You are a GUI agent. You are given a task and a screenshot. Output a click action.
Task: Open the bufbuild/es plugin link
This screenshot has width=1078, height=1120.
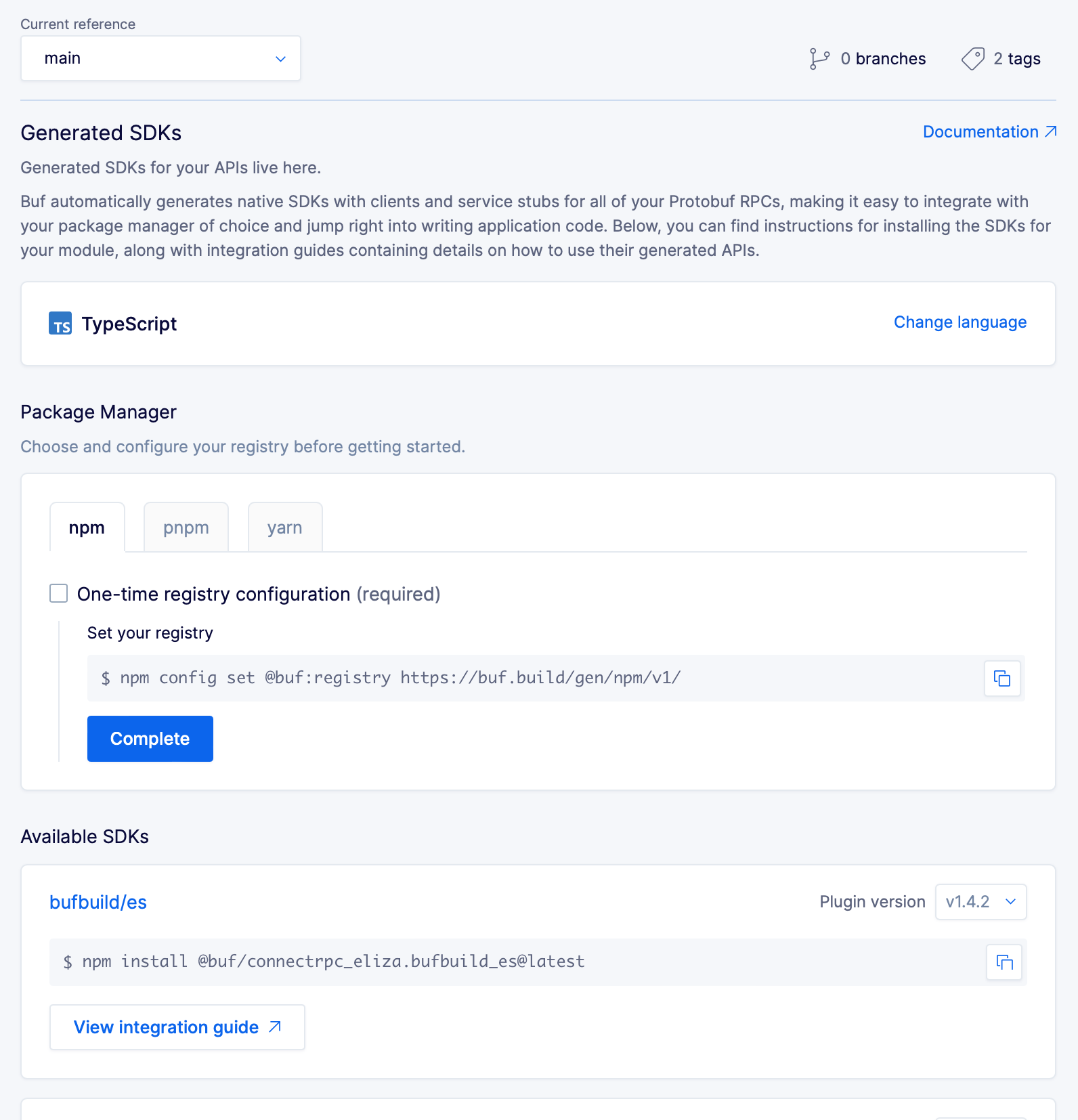tap(98, 902)
